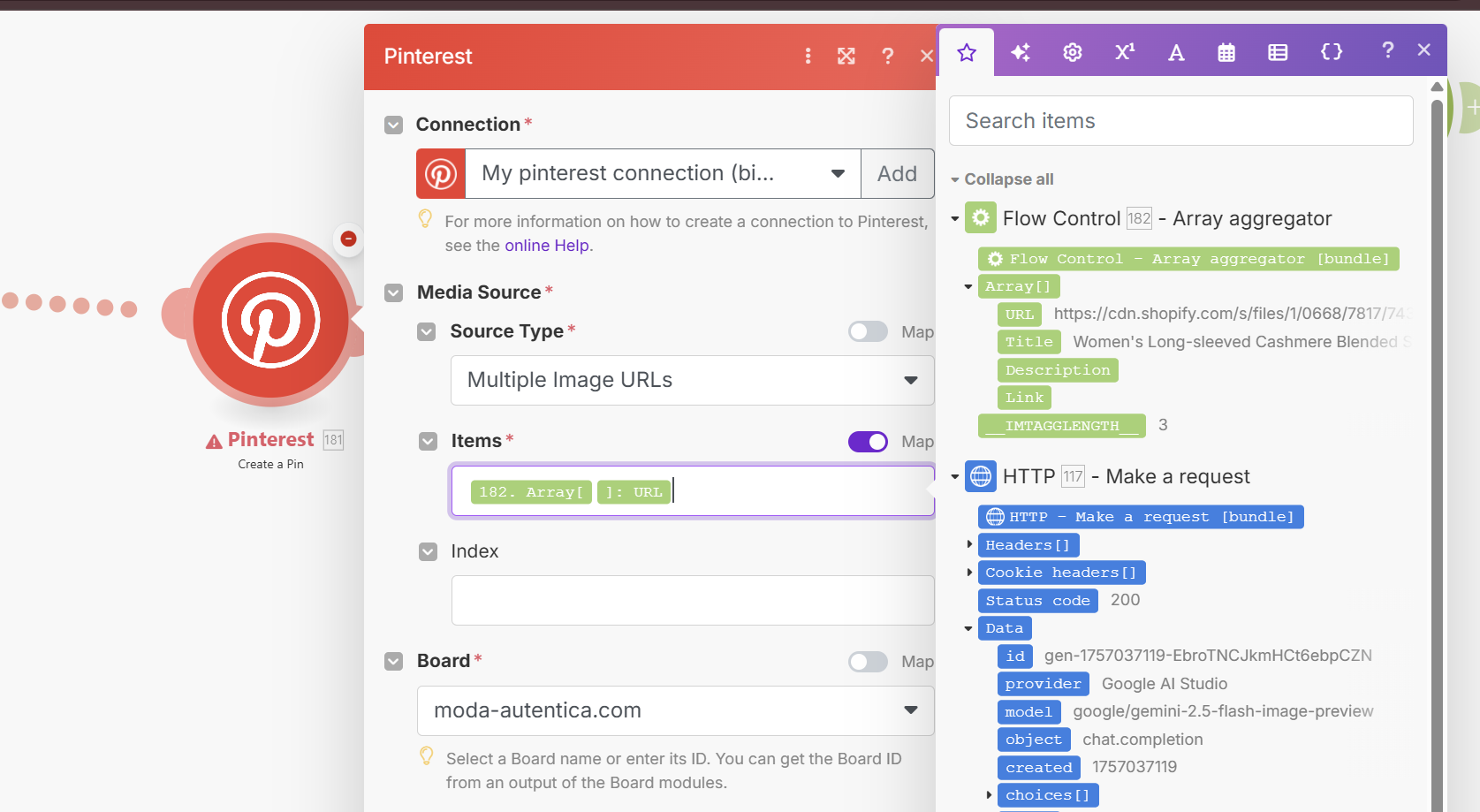Close the mapping panel
The image size is (1480, 812).
tap(1423, 50)
